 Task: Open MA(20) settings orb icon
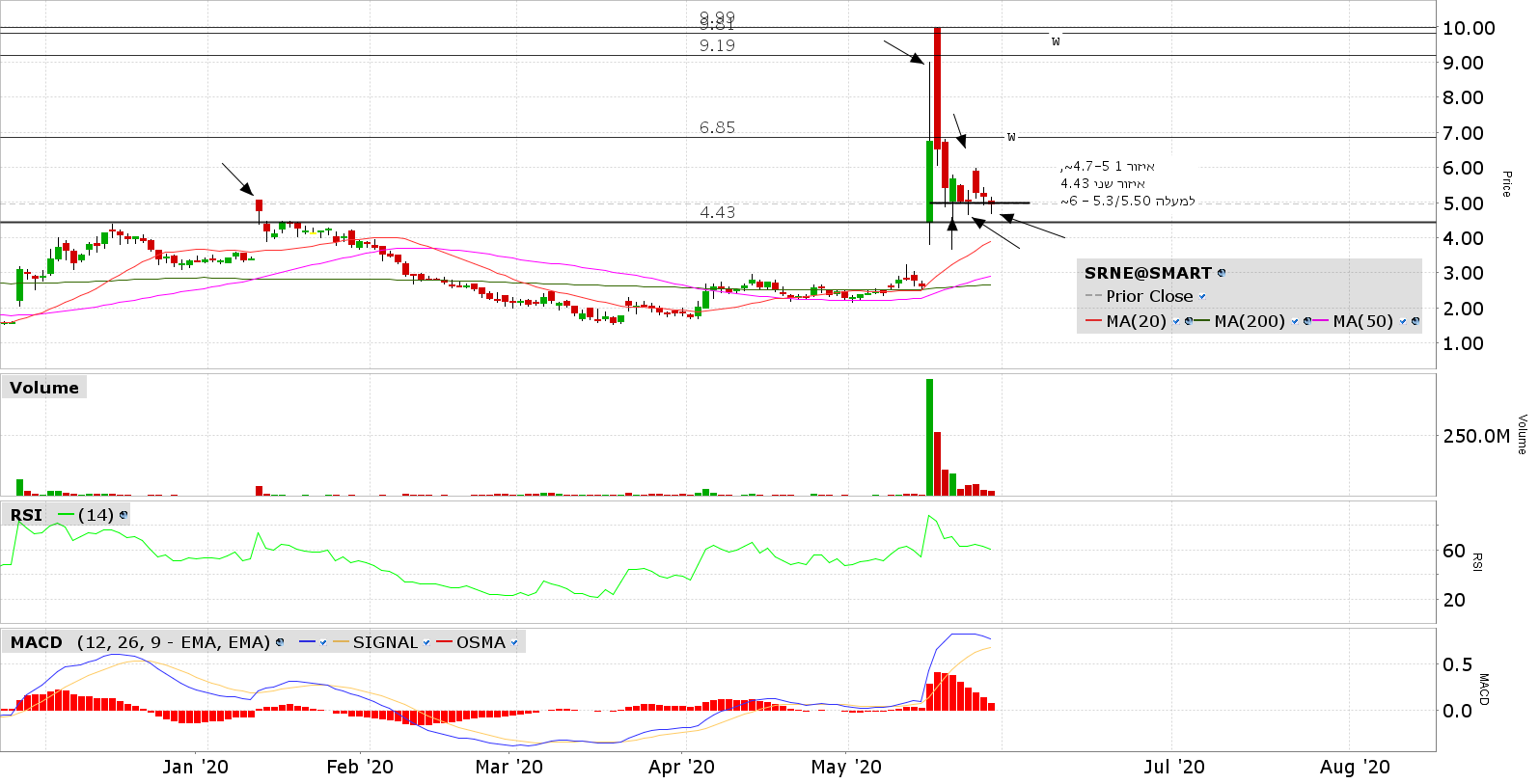1189,321
